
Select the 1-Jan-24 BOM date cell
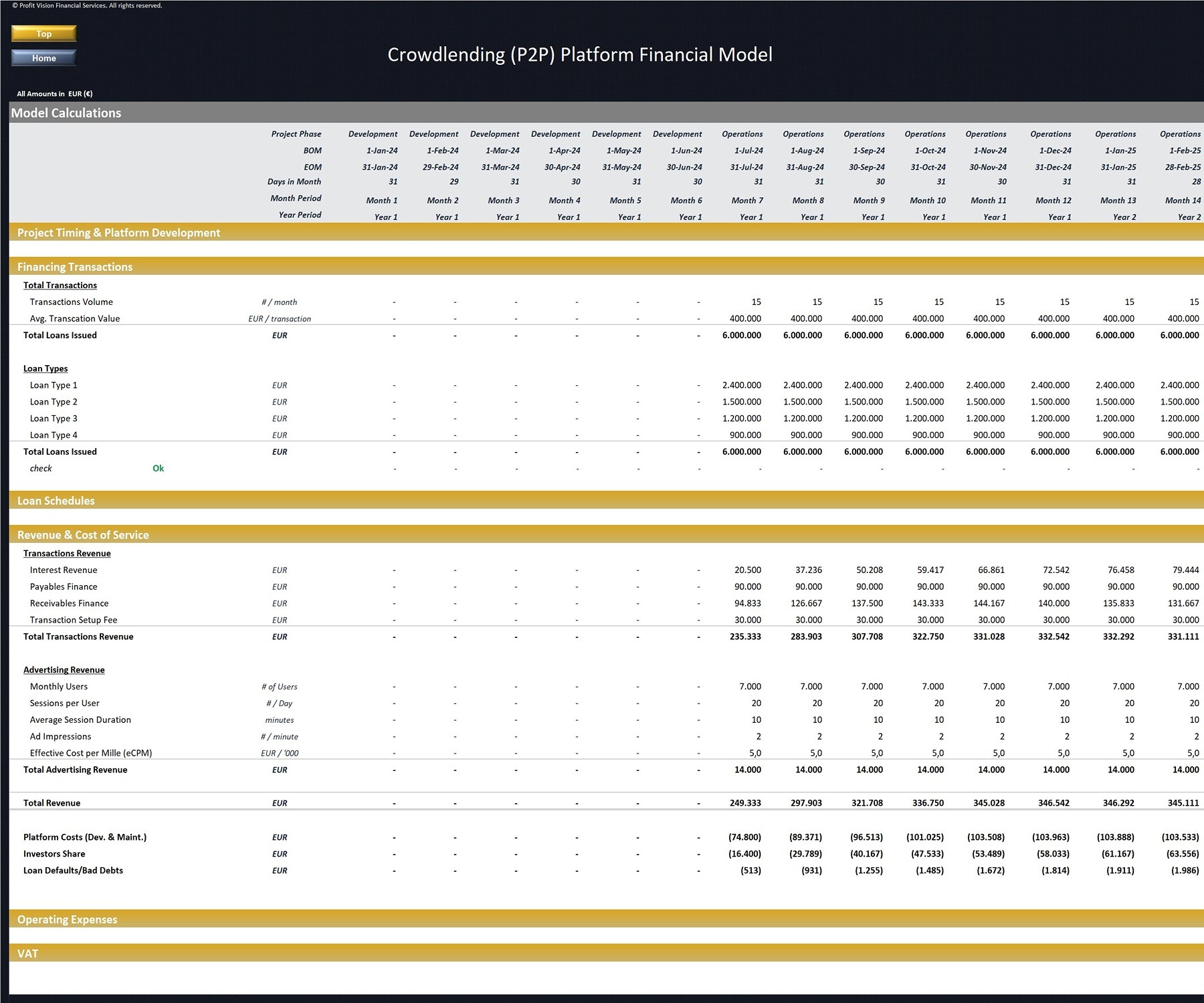click(382, 151)
